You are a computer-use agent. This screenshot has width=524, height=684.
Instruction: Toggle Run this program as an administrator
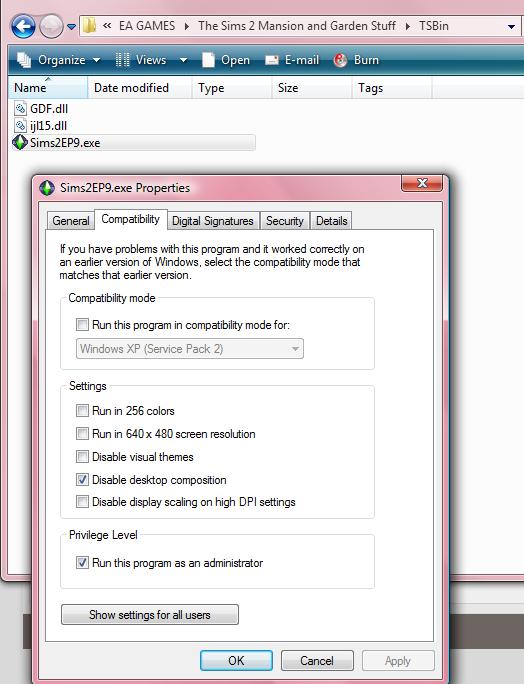[82, 562]
